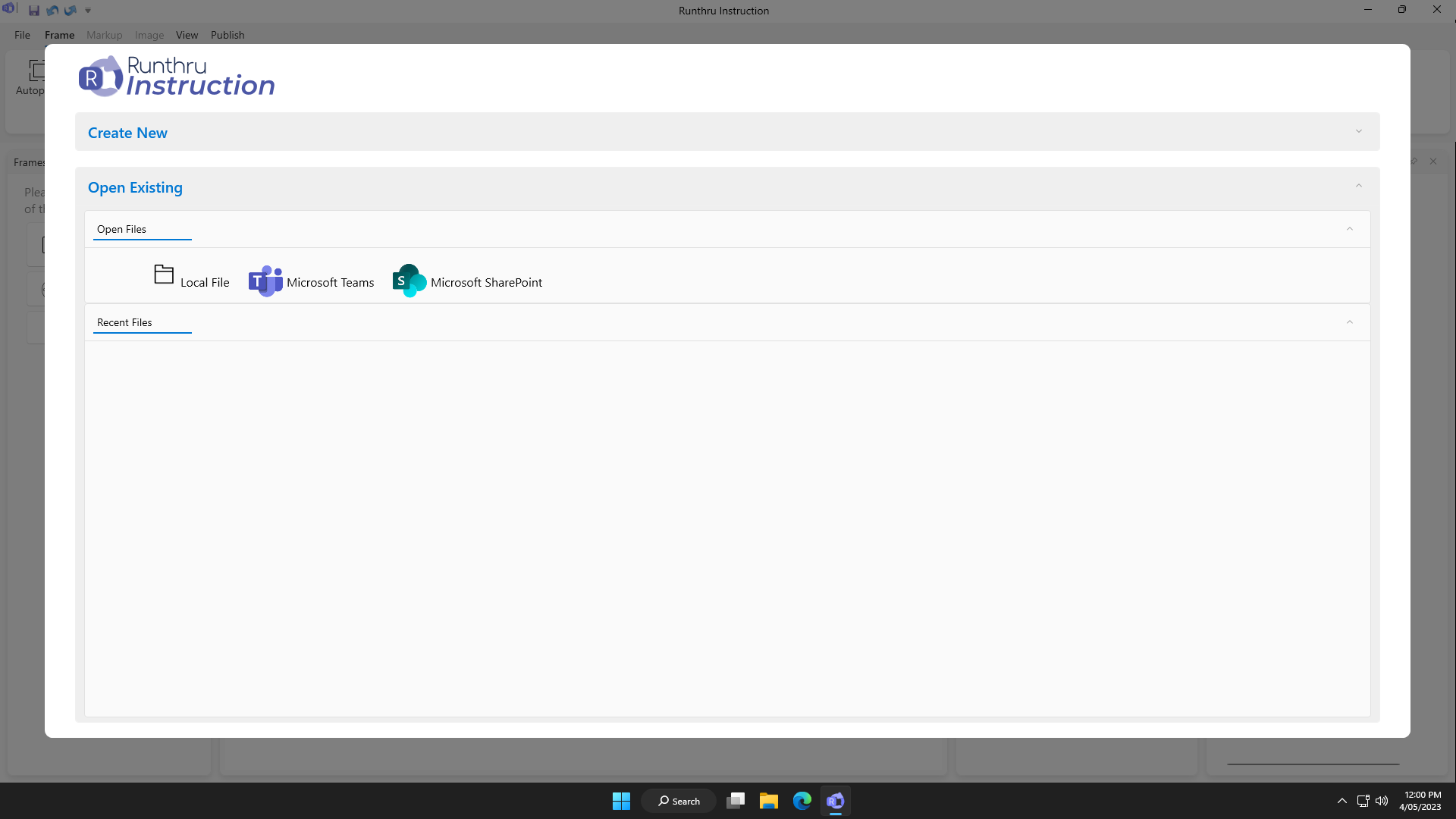Click the Redo arrow icon
The width and height of the screenshot is (1456, 819).
(x=71, y=11)
